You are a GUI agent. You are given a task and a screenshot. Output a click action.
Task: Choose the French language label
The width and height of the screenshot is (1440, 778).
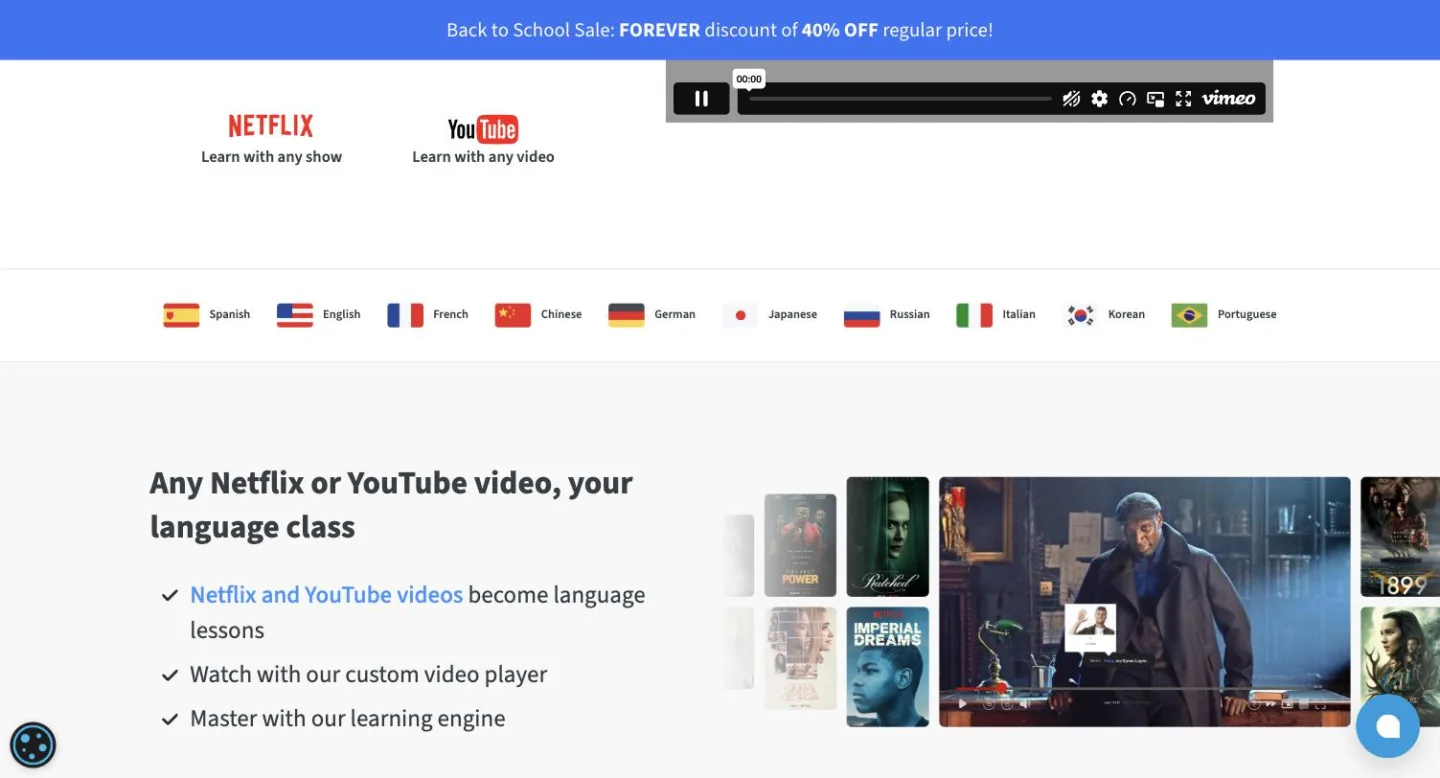(450, 314)
